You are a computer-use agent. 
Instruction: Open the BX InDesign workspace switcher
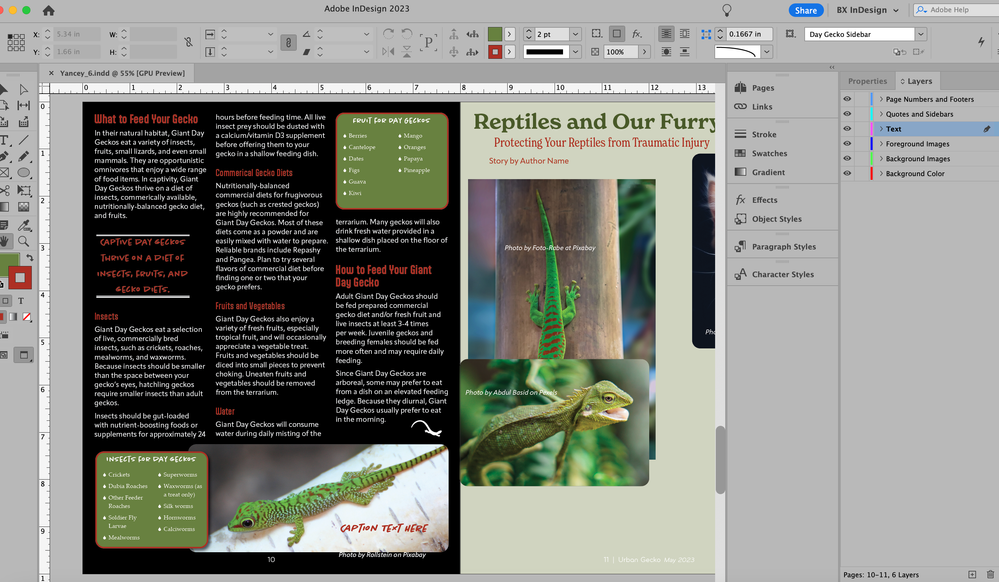(867, 10)
